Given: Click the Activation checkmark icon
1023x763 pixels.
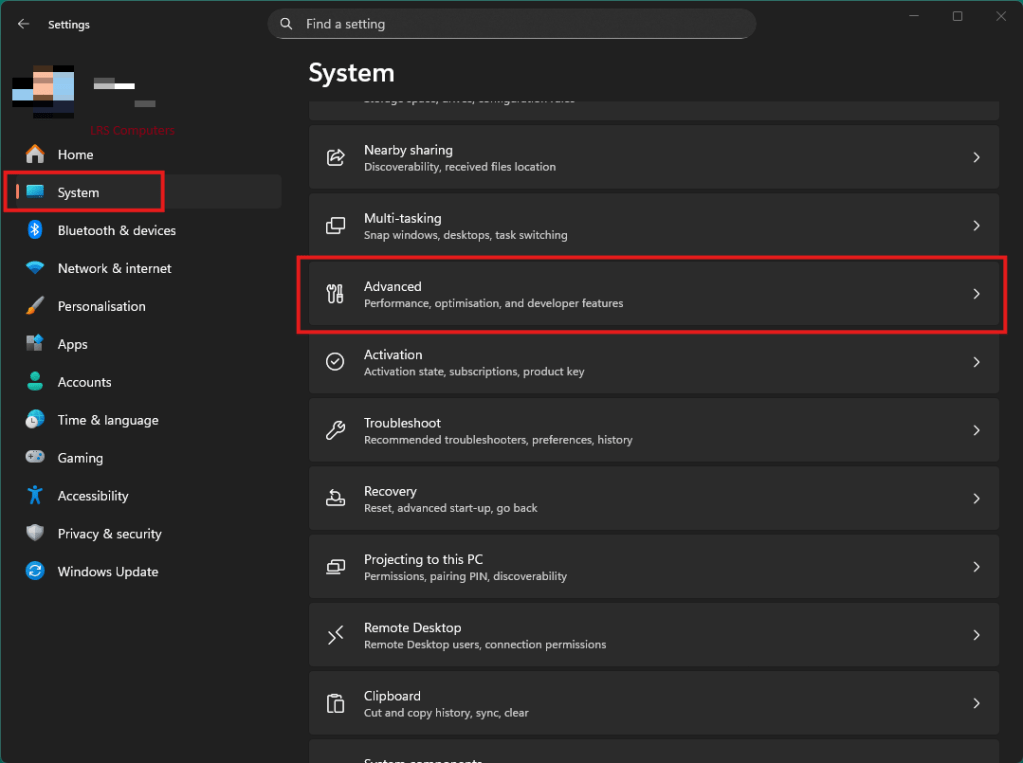Looking at the screenshot, I should 336,362.
